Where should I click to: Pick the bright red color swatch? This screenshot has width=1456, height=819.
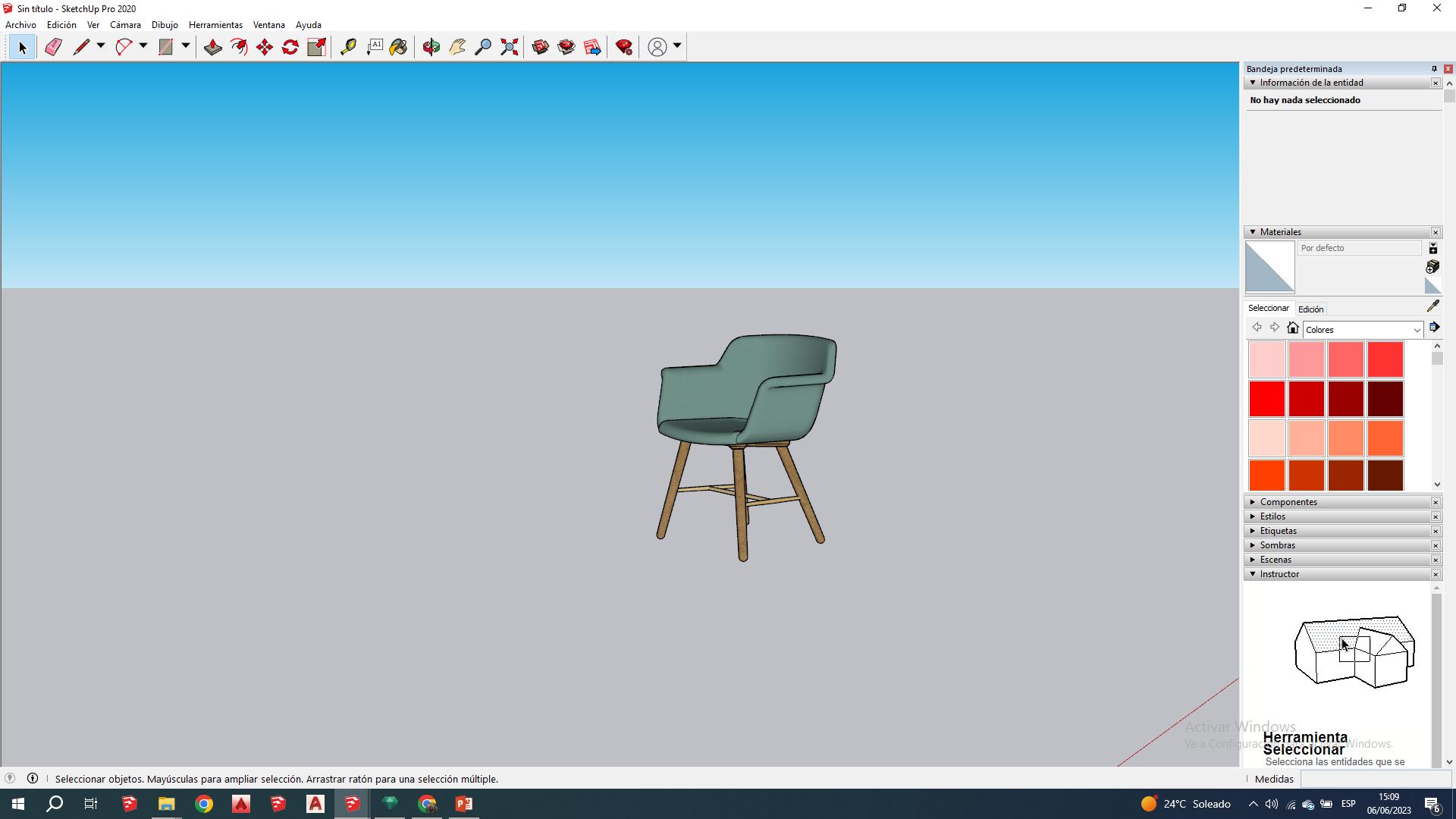[1266, 399]
